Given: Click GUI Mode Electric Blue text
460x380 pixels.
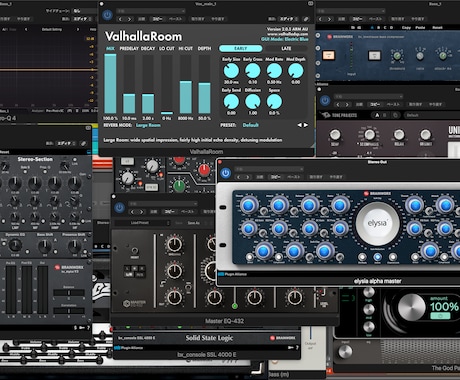Looking at the screenshot, I should (x=285, y=39).
